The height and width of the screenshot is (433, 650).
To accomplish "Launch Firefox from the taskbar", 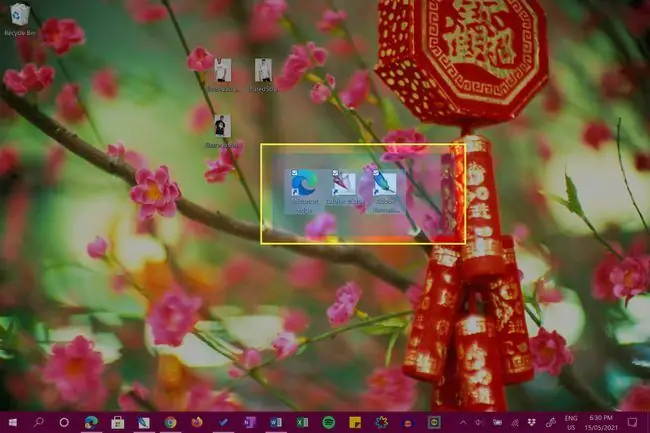I will point(197,422).
